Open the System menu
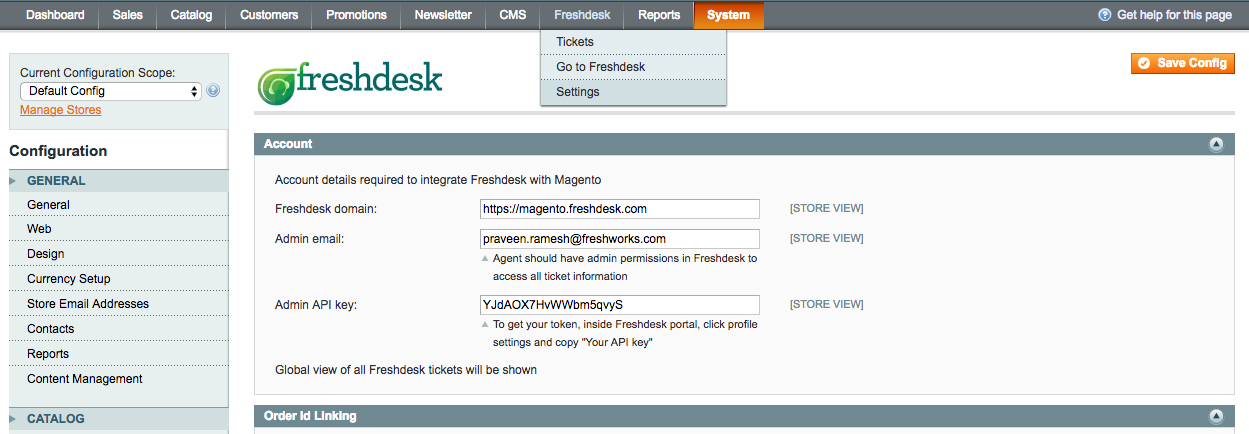The height and width of the screenshot is (434, 1249). [x=728, y=15]
